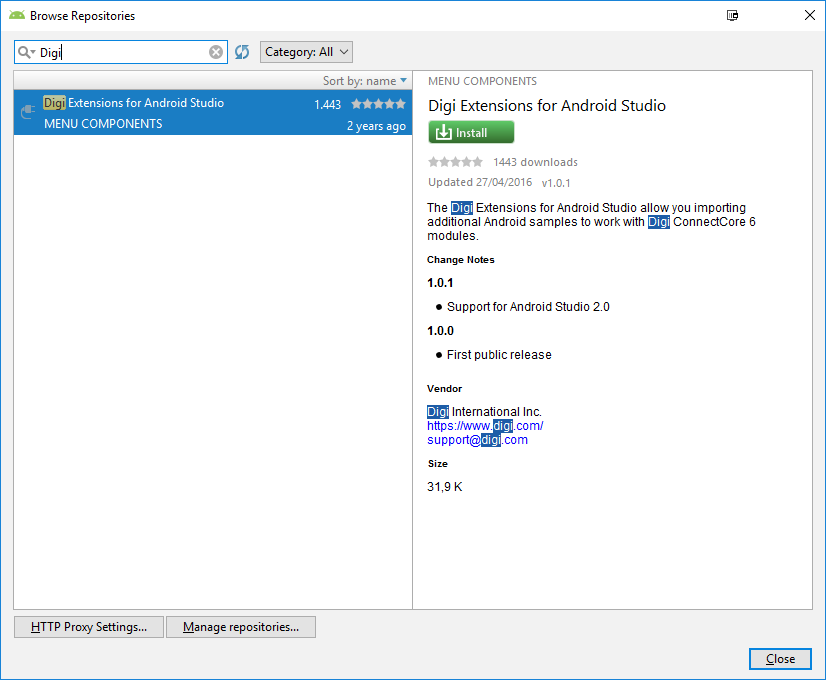Focus the plugin search input field
Image resolution: width=826 pixels, height=680 pixels.
point(121,52)
